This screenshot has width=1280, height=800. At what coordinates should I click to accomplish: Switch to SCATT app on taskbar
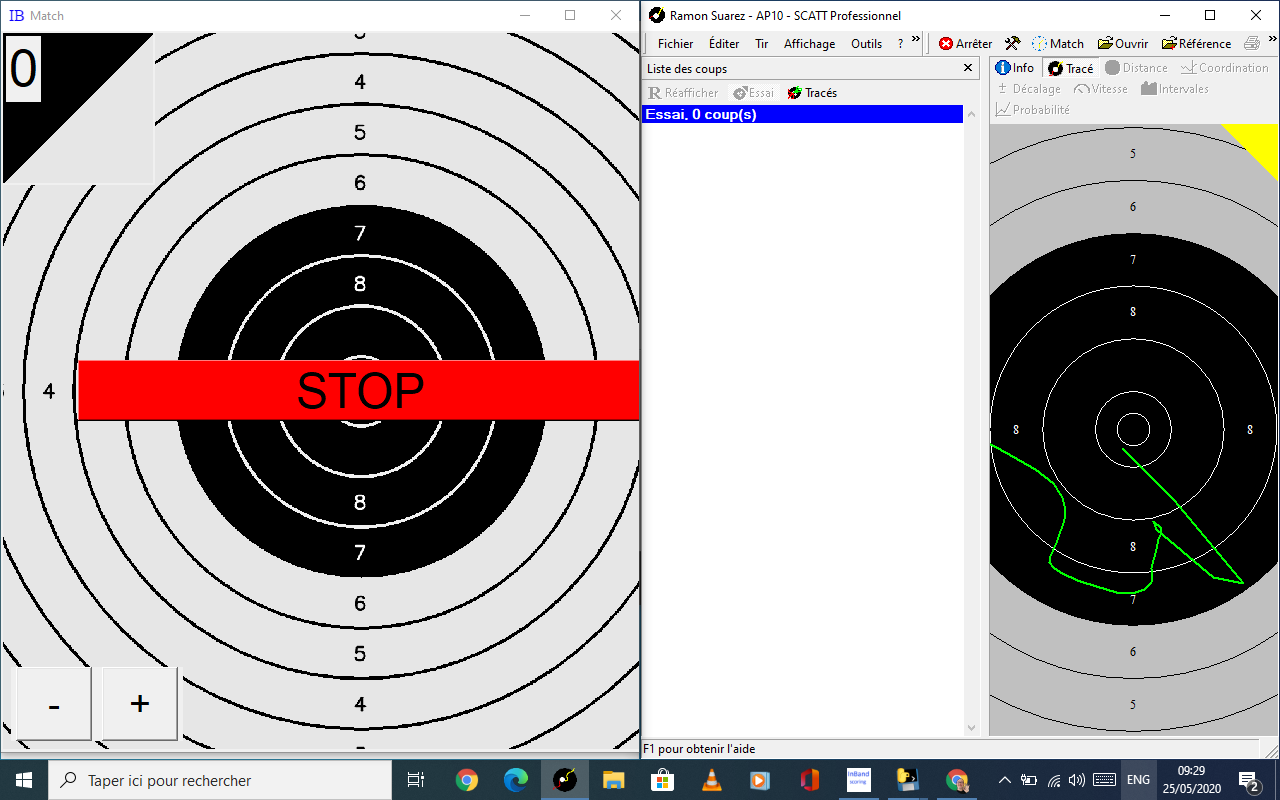[564, 780]
